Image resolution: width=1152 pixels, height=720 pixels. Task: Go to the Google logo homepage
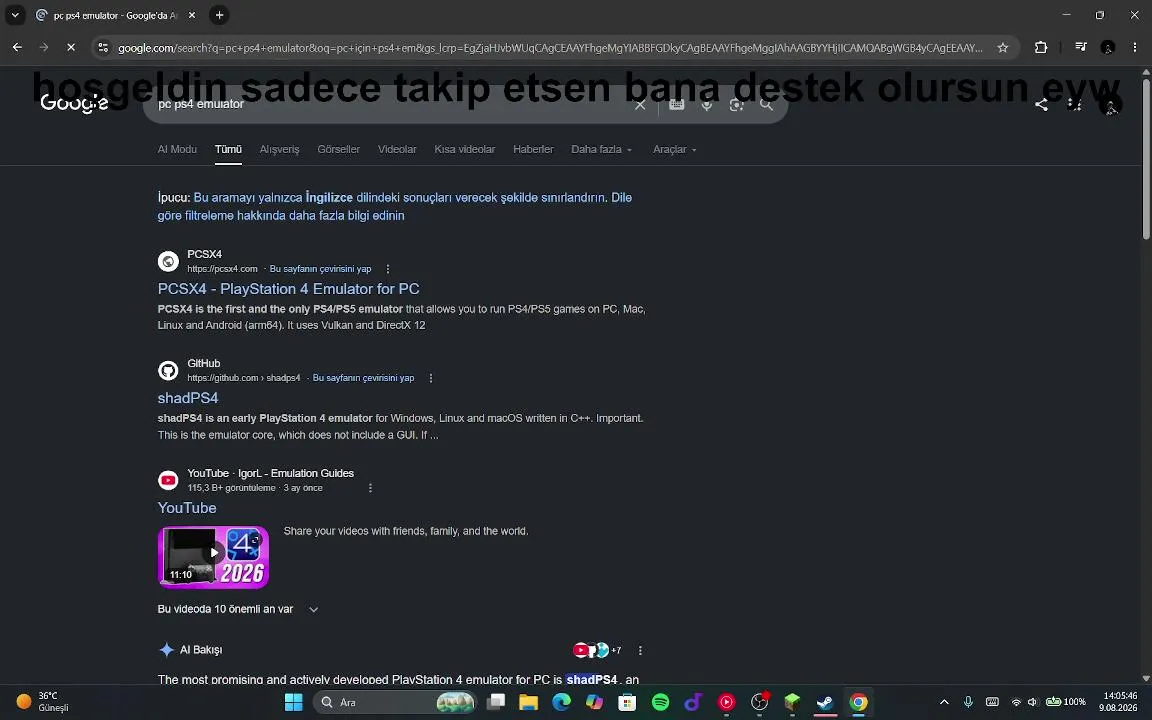74,104
